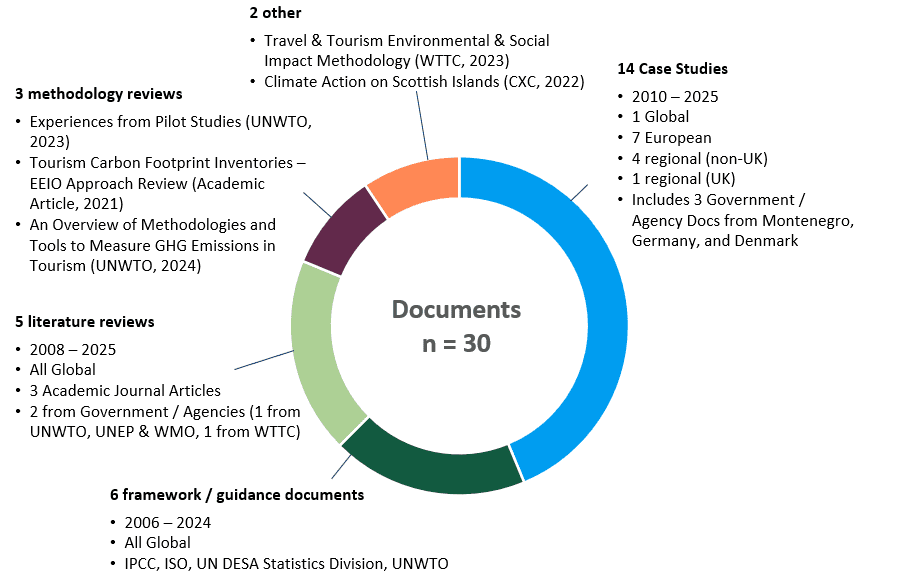Select the 14 Case Studies heading
This screenshot has width=902, height=587.
[672, 69]
